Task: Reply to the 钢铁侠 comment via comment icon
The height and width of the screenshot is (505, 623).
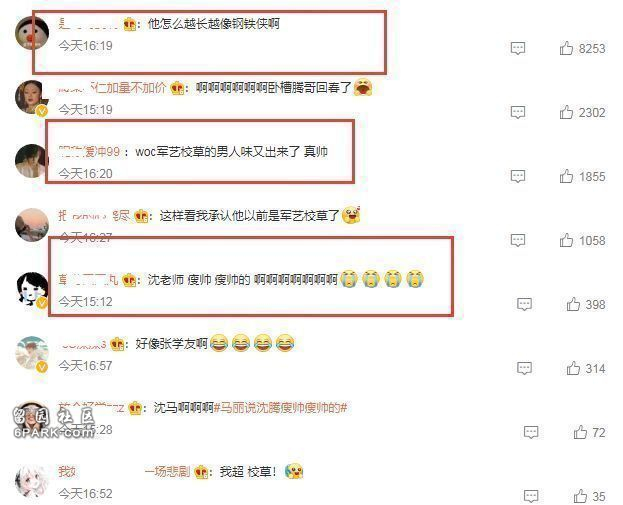Action: click(518, 48)
